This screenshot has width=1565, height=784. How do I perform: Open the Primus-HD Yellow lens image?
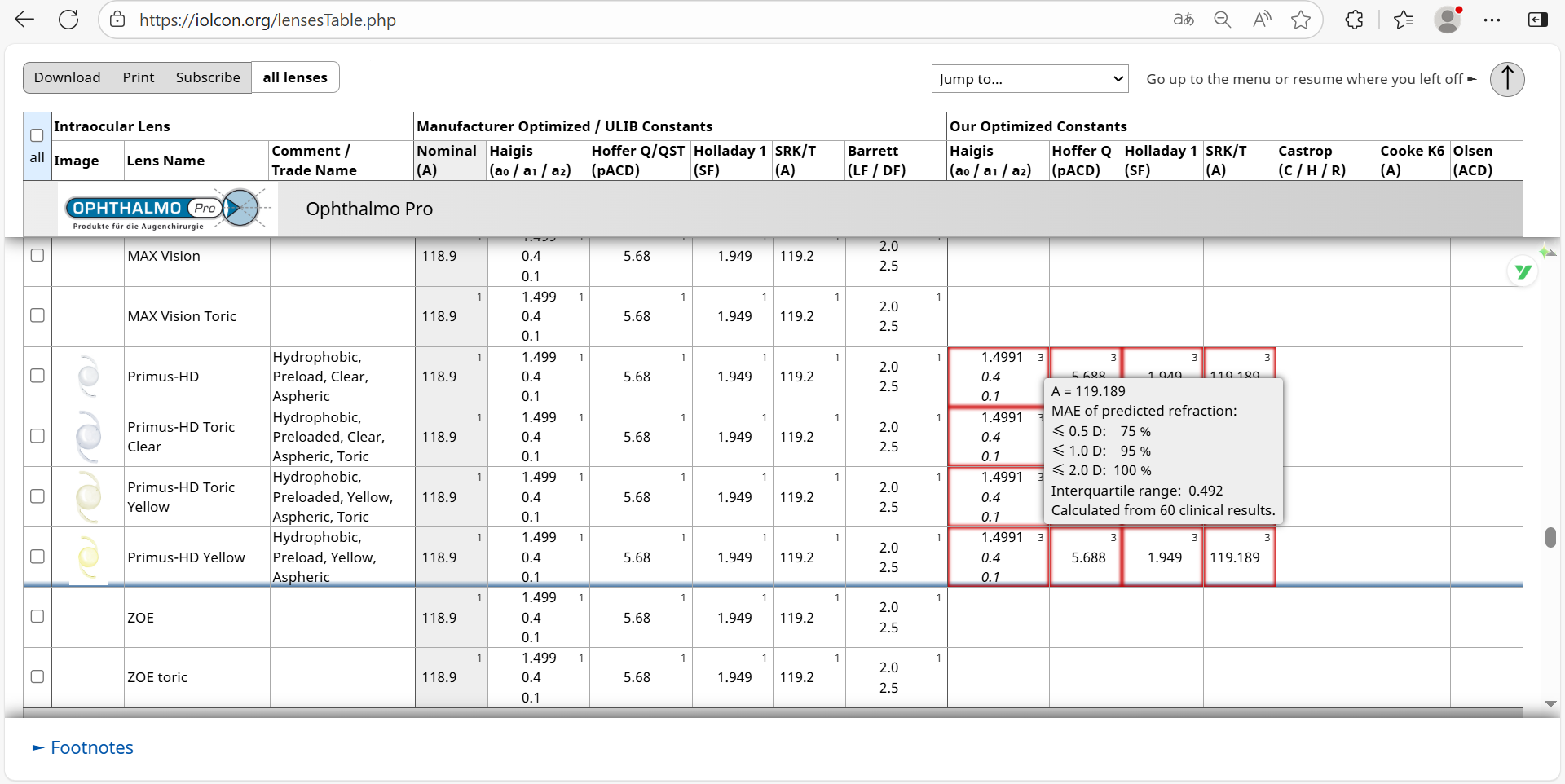coord(88,557)
